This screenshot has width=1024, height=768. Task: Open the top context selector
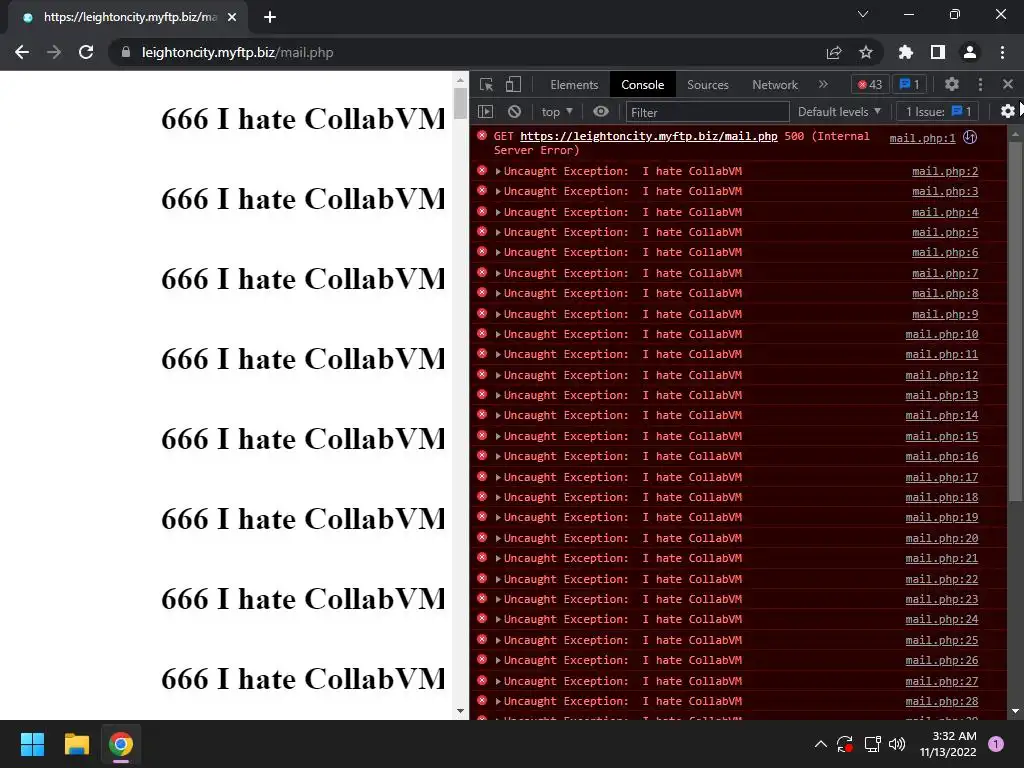tap(557, 112)
